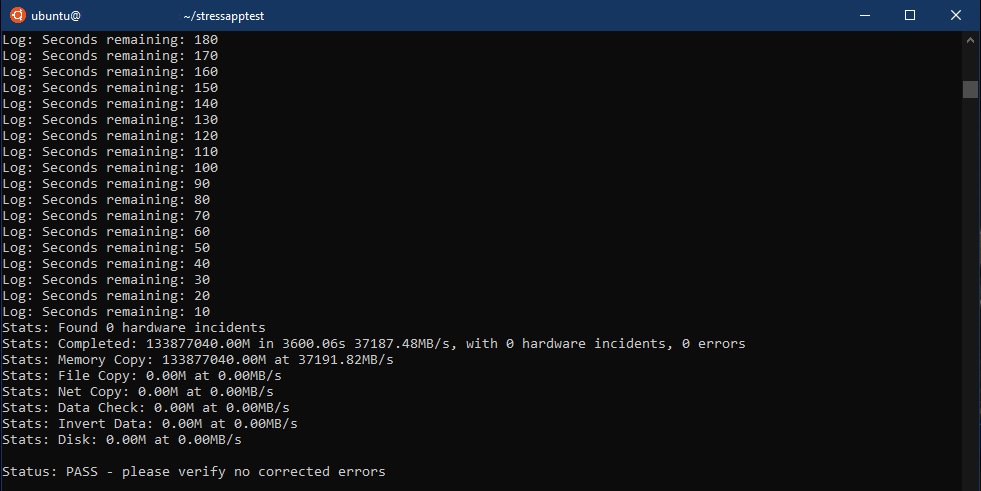981x491 pixels.
Task: Click the 'Memory Copy' stats line
Action: click(198, 360)
